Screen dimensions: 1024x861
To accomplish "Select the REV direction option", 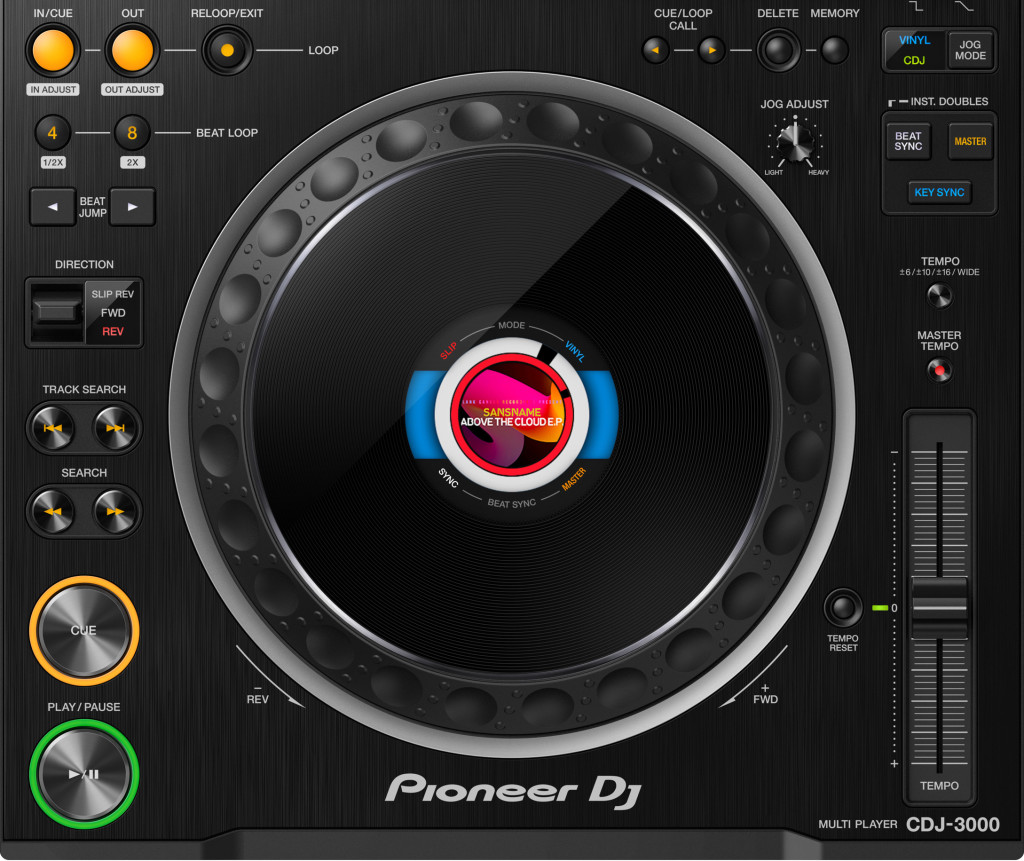I will tap(113, 332).
